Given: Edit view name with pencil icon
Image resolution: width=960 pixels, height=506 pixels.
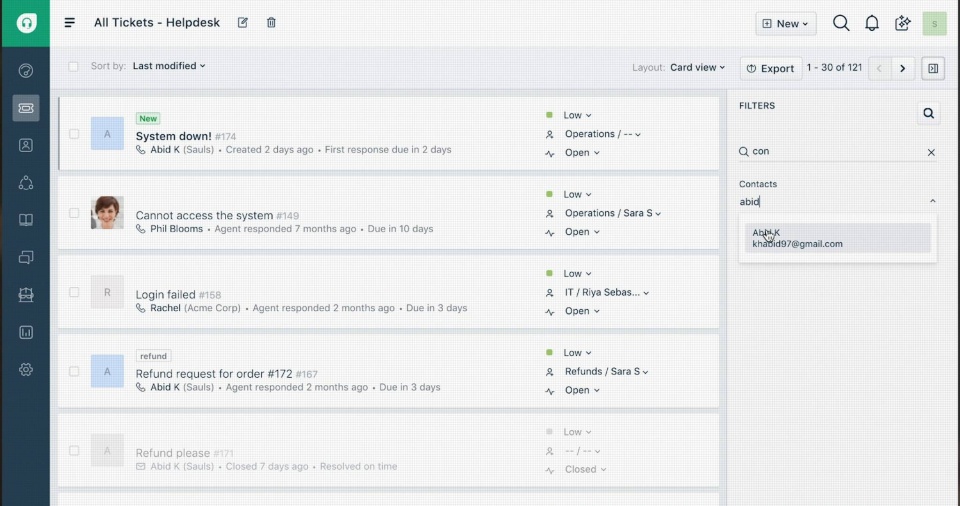Looking at the screenshot, I should click(x=243, y=23).
